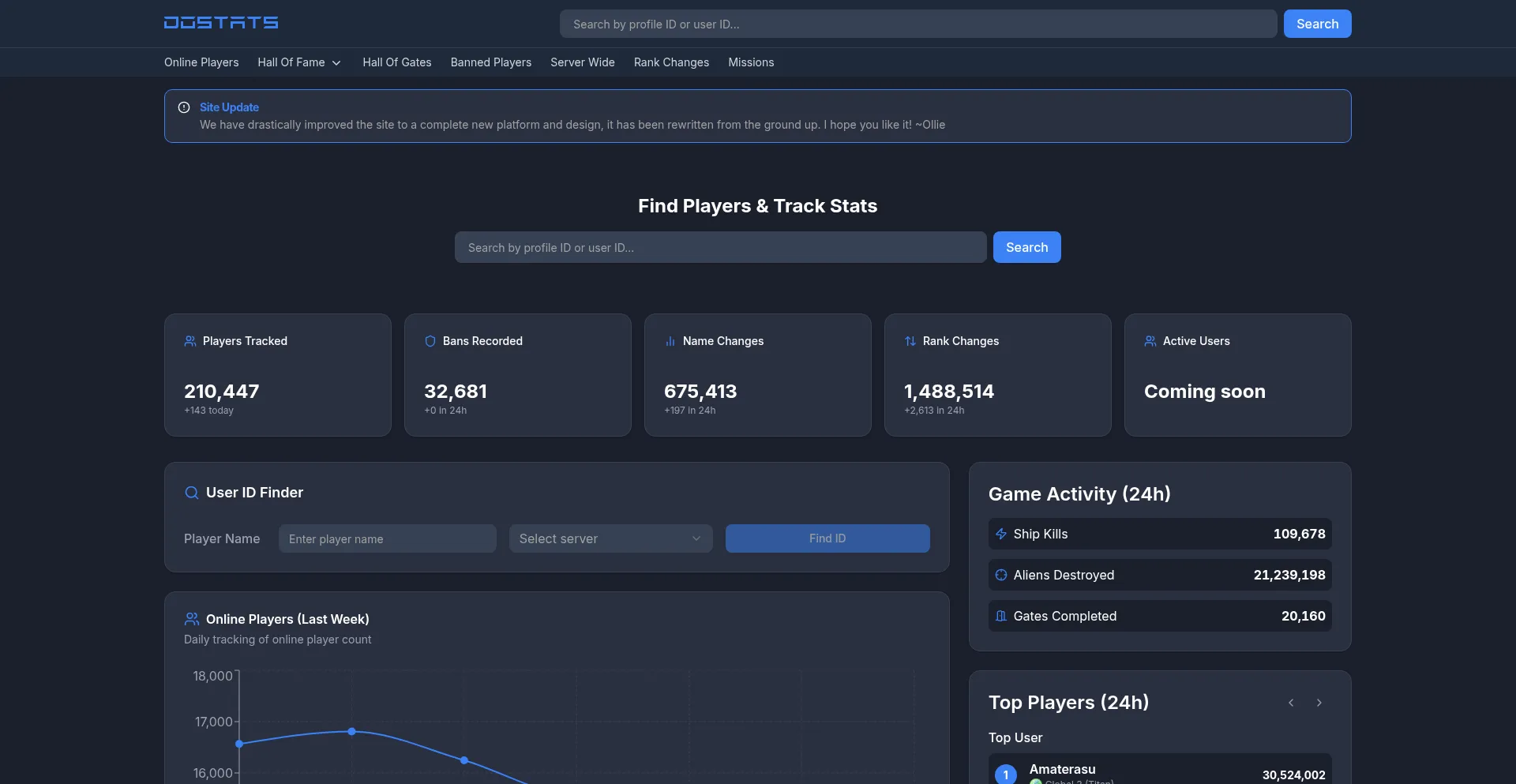
Task: Click the Online Players chart users icon
Action: coord(192,619)
